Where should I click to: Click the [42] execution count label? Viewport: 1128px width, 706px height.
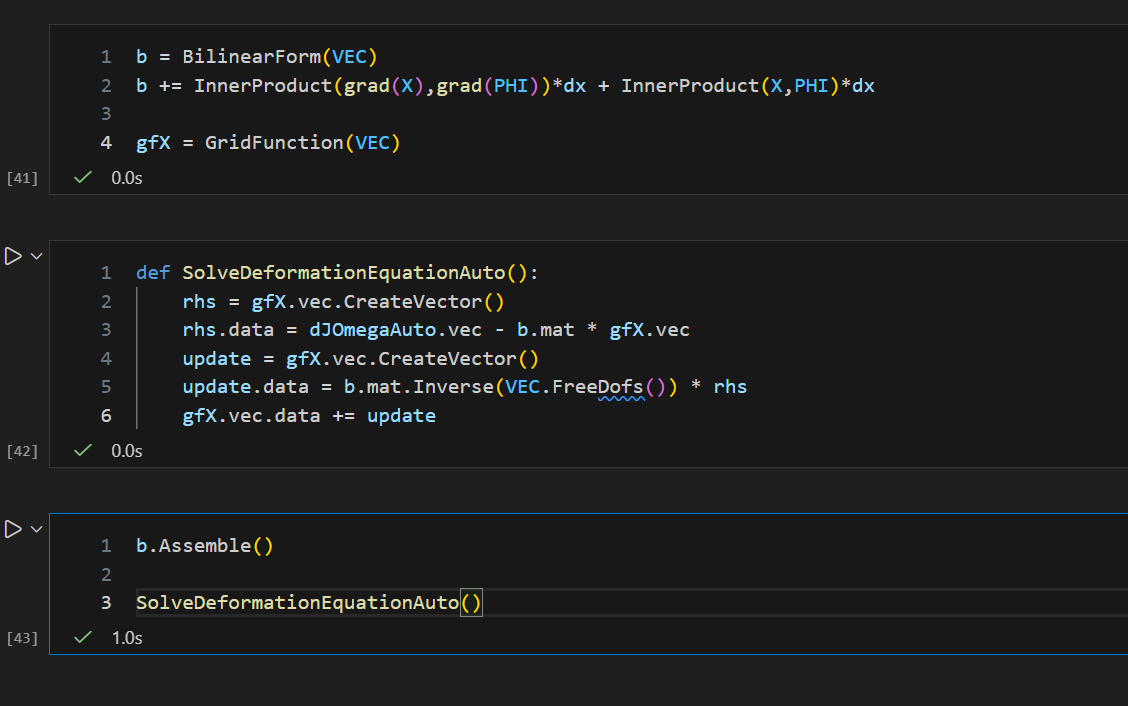(22, 451)
